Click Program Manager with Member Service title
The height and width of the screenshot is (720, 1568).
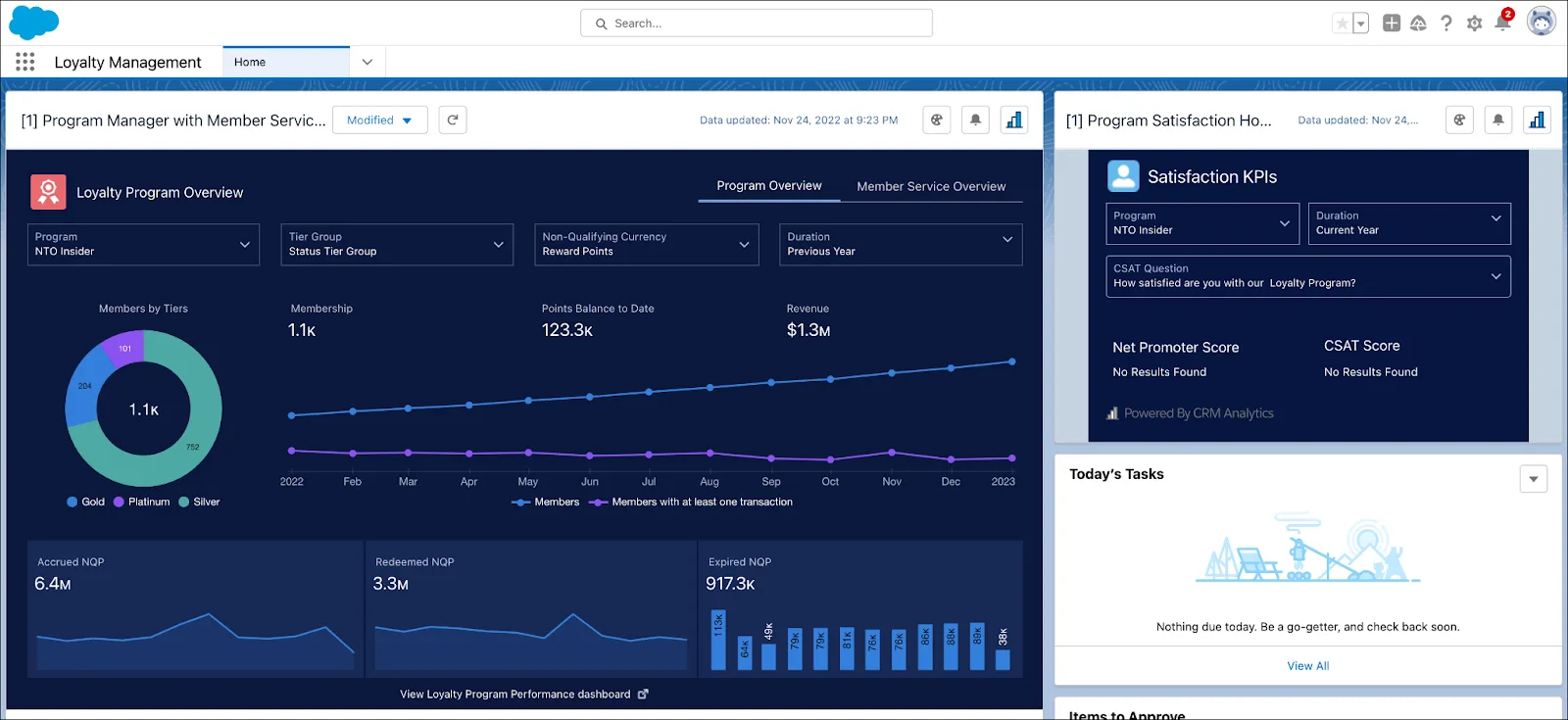click(173, 120)
